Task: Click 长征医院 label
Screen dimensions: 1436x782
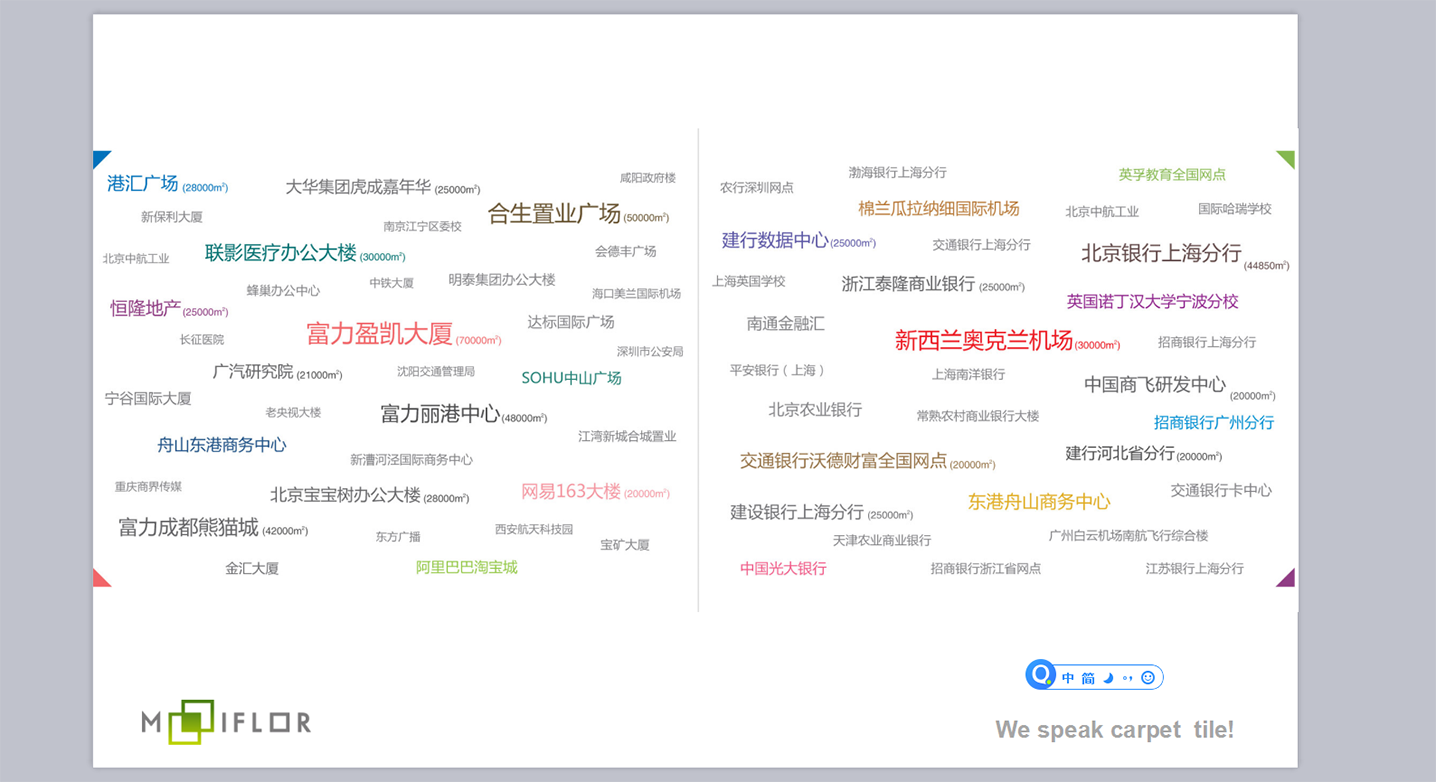Action: [202, 340]
